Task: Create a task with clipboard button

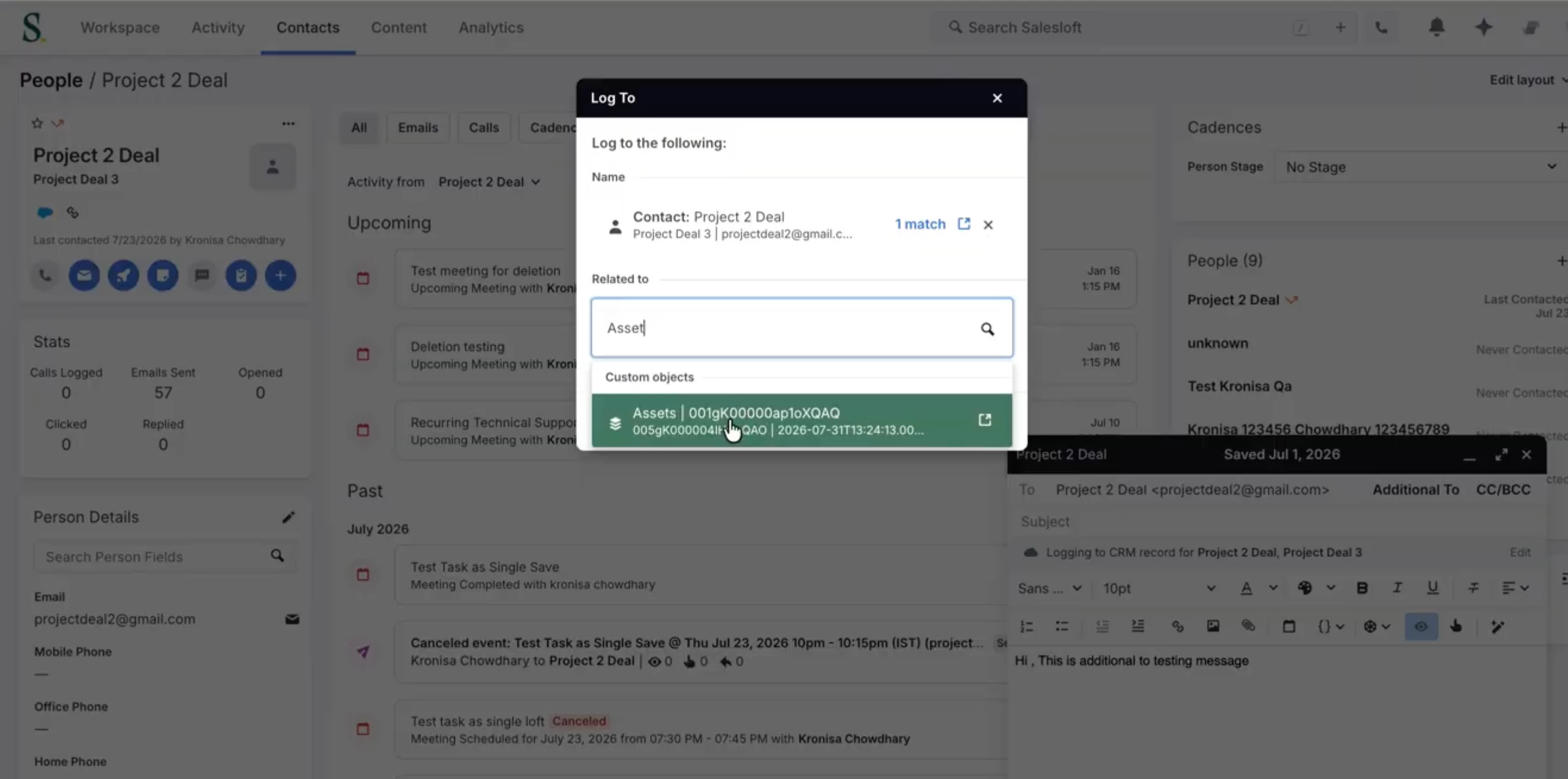Action: tap(241, 276)
